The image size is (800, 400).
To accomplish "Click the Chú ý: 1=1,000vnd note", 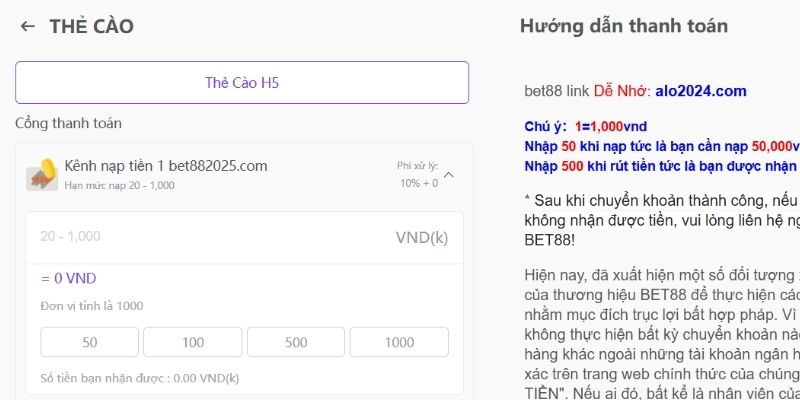I will 586,127.
